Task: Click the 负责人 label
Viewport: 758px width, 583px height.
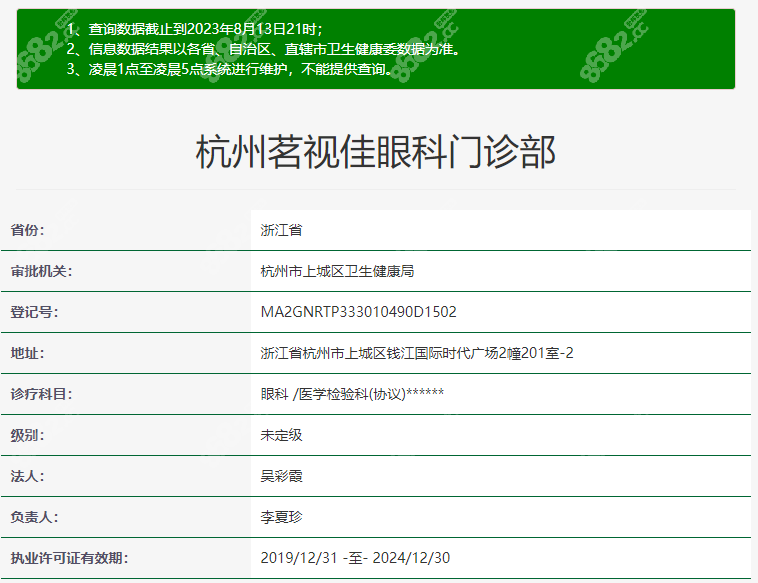Action: pyautogui.click(x=34, y=518)
